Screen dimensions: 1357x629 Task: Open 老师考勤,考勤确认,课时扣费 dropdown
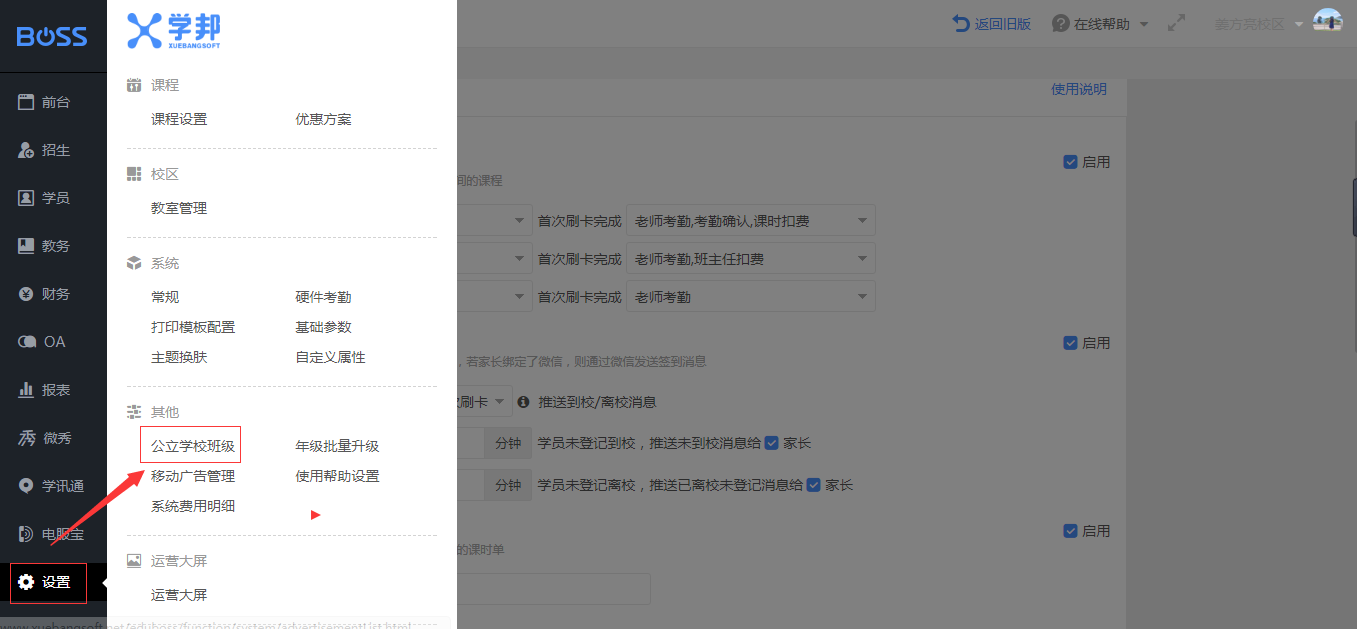coord(750,220)
